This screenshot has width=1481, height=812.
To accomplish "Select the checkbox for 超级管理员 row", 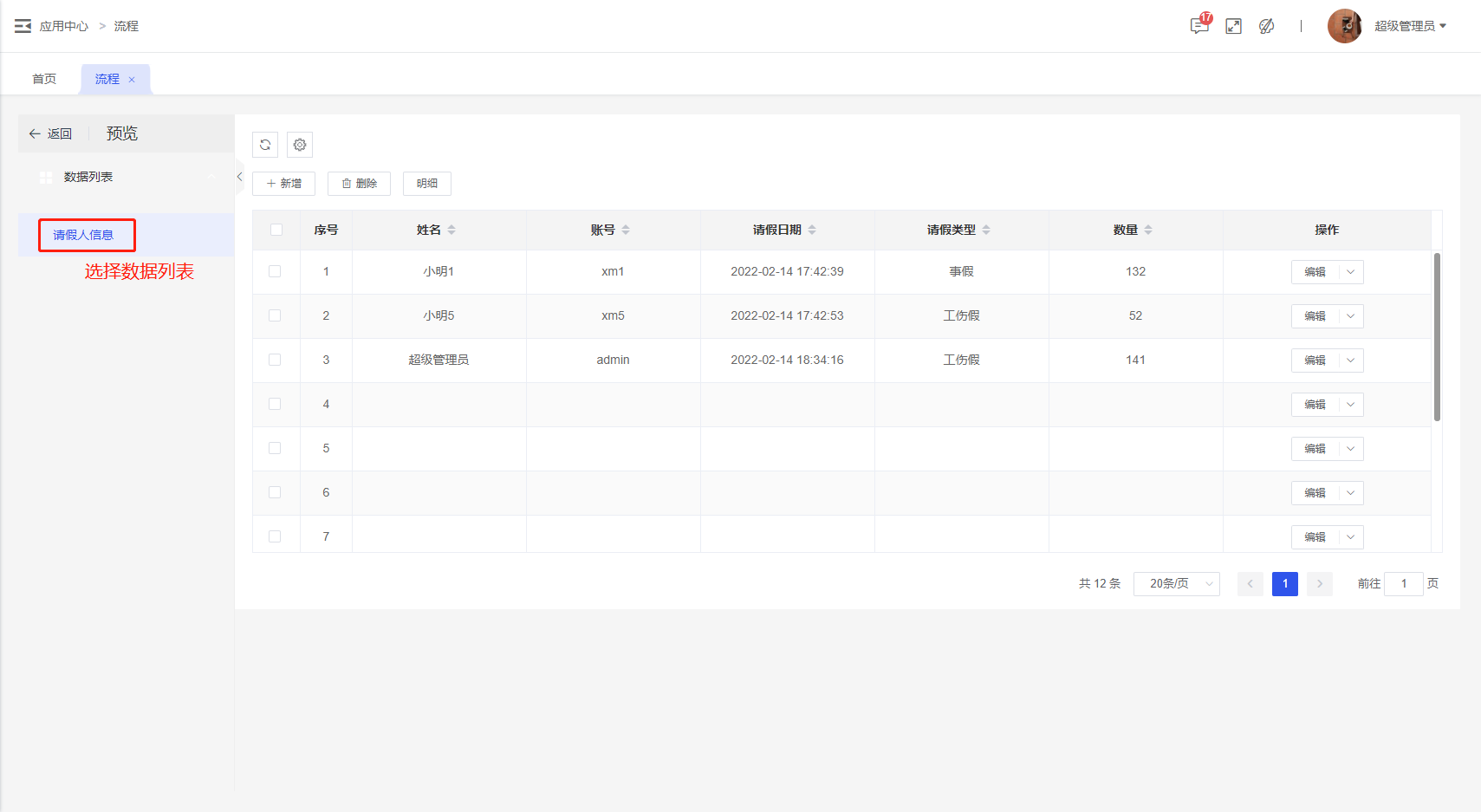I will point(275,360).
